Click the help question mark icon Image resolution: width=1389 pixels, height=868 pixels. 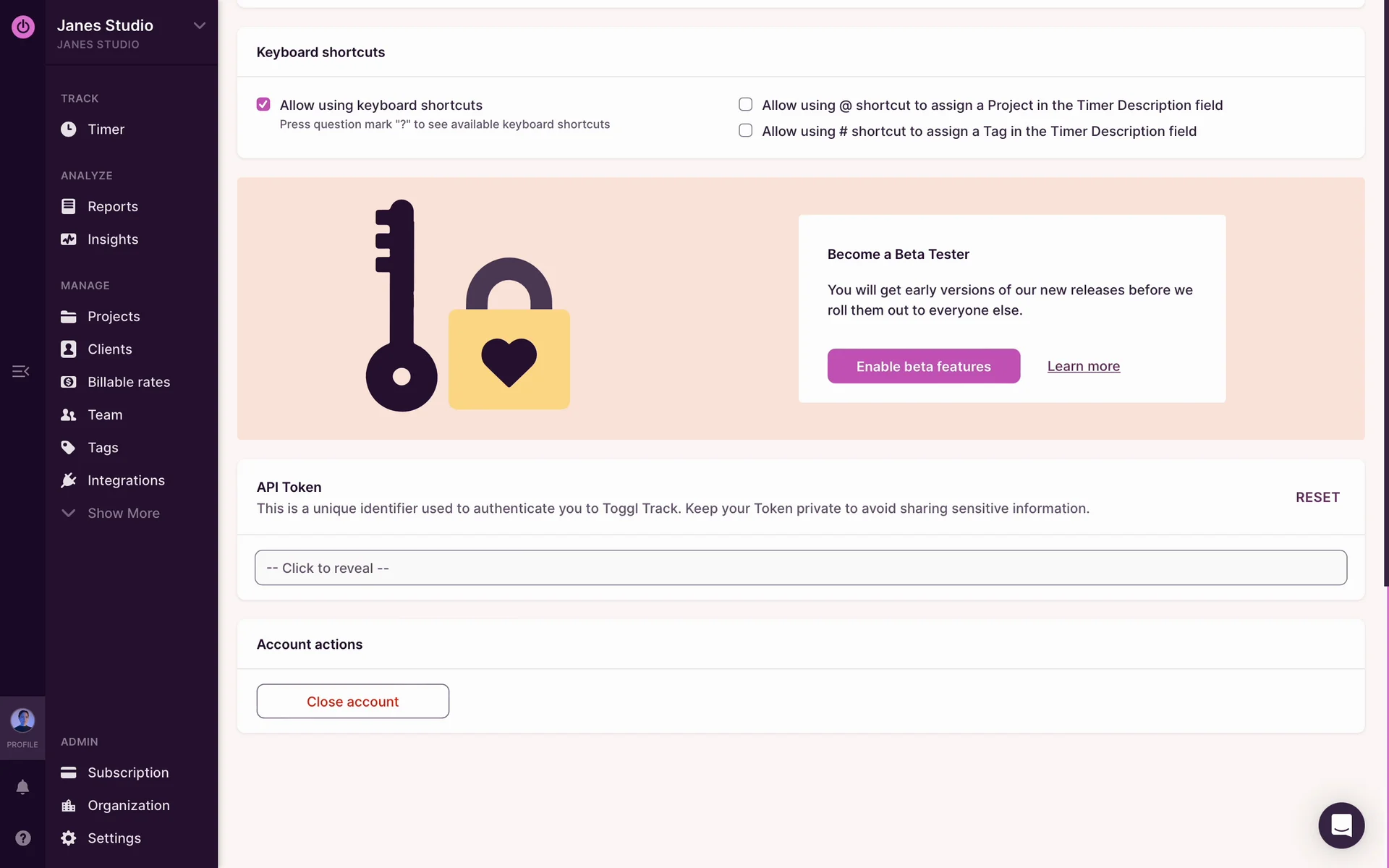pyautogui.click(x=23, y=838)
